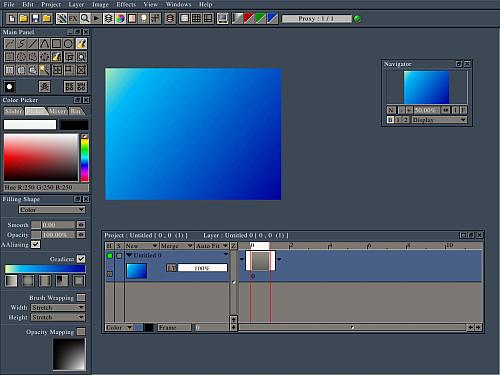
Task: Toggle the green visibility light for Untitled 0
Action: [x=110, y=256]
